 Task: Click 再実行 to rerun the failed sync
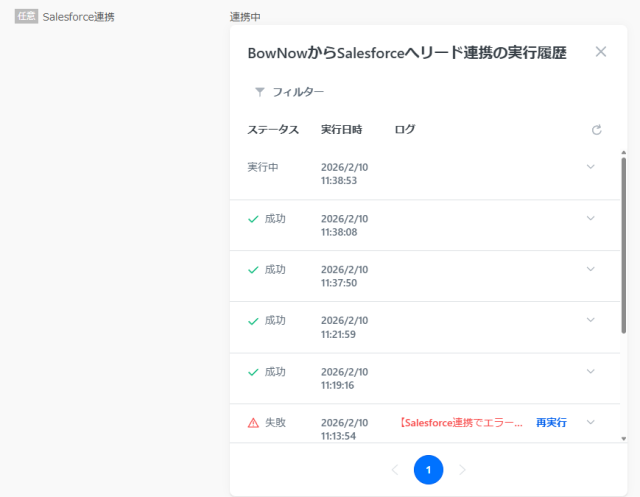pyautogui.click(x=551, y=423)
